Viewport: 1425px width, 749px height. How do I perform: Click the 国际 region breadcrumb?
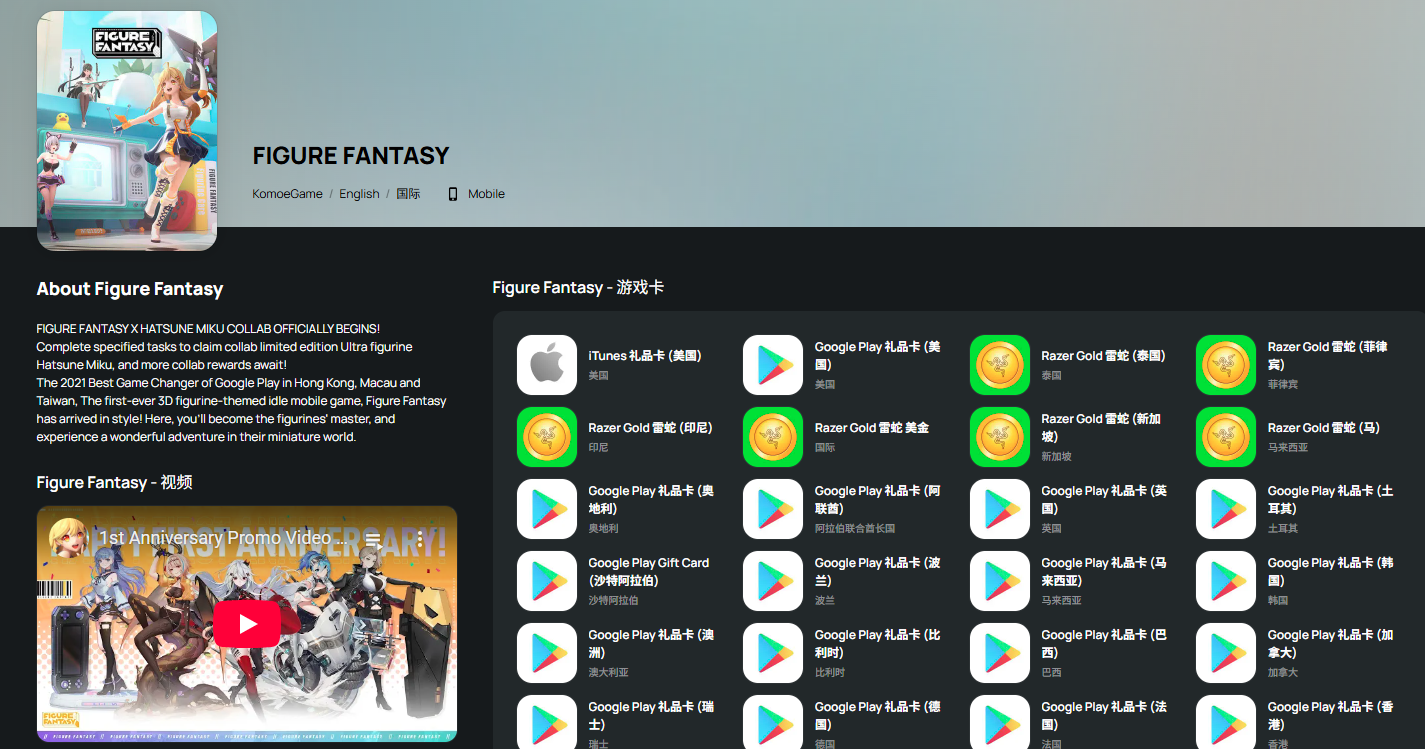408,194
